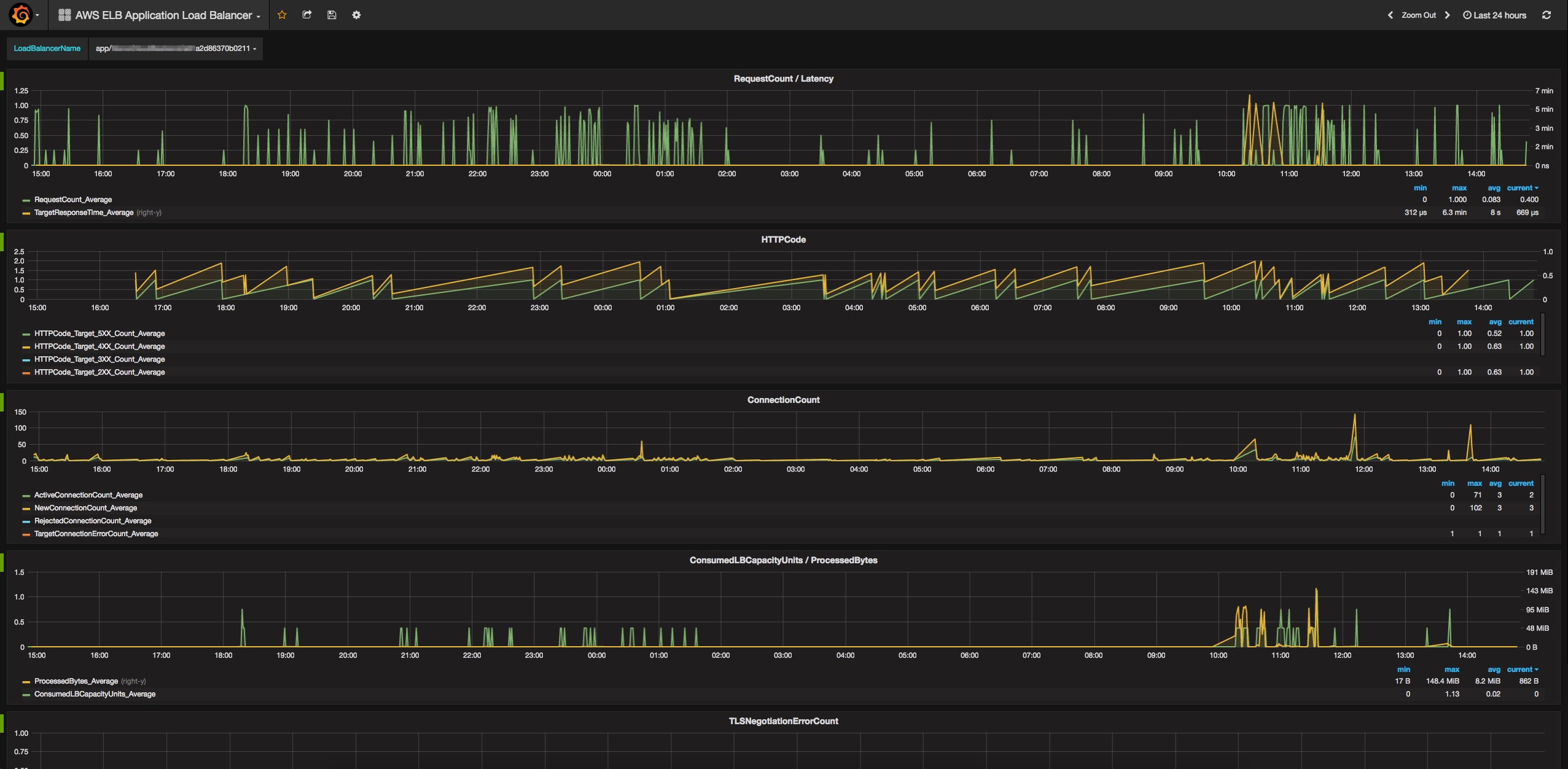This screenshot has height=769, width=1568.
Task: Toggle RequestCount_Average series visibility in legend
Action: (72, 200)
